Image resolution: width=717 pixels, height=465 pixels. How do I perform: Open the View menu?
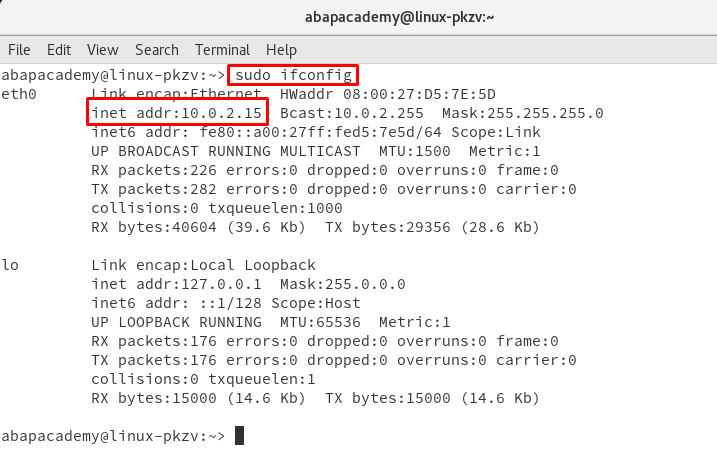(x=103, y=49)
